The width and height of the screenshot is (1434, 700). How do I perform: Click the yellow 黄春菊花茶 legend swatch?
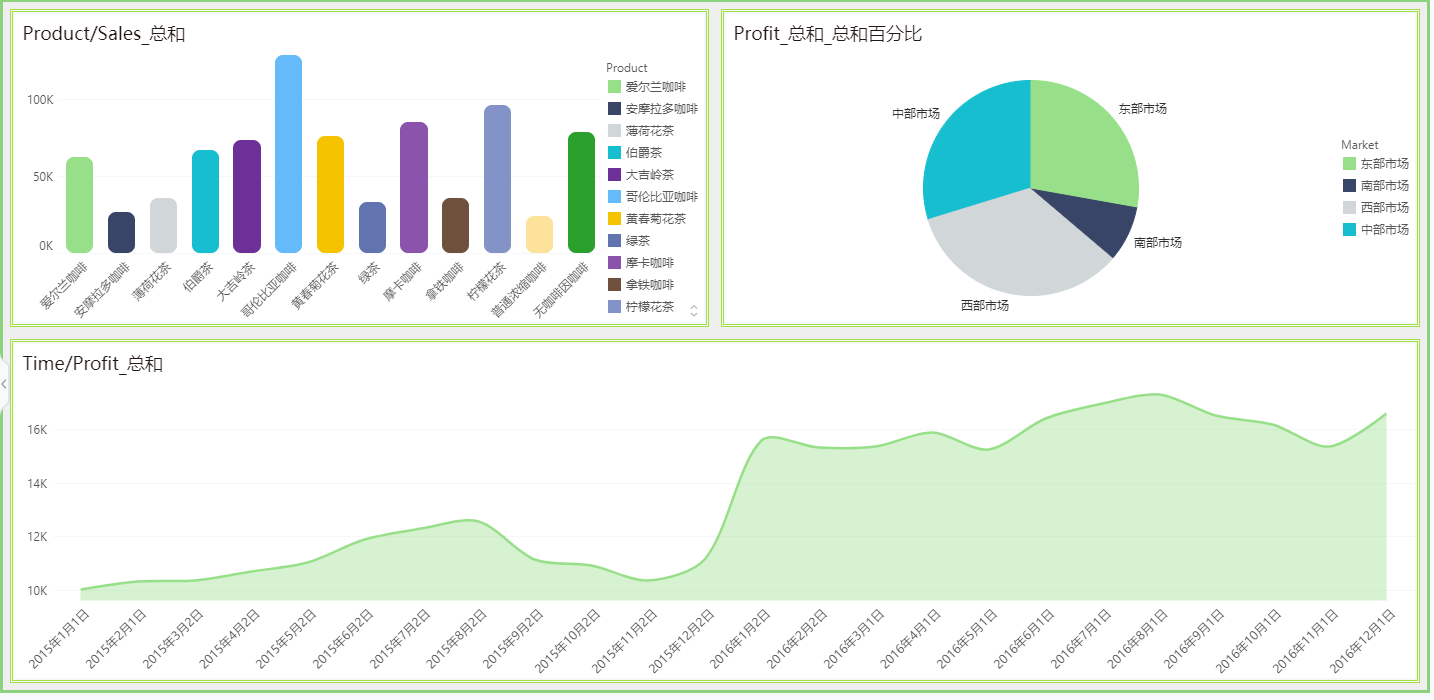coord(614,219)
